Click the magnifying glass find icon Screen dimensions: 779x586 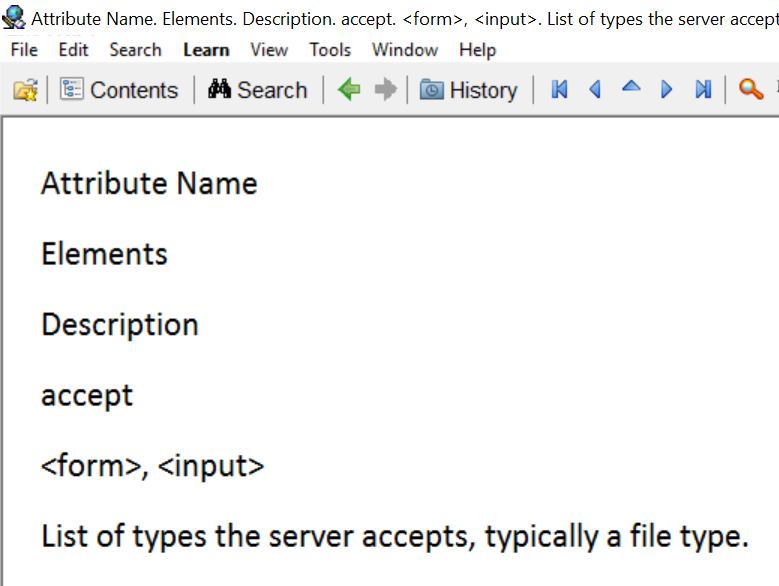point(751,89)
